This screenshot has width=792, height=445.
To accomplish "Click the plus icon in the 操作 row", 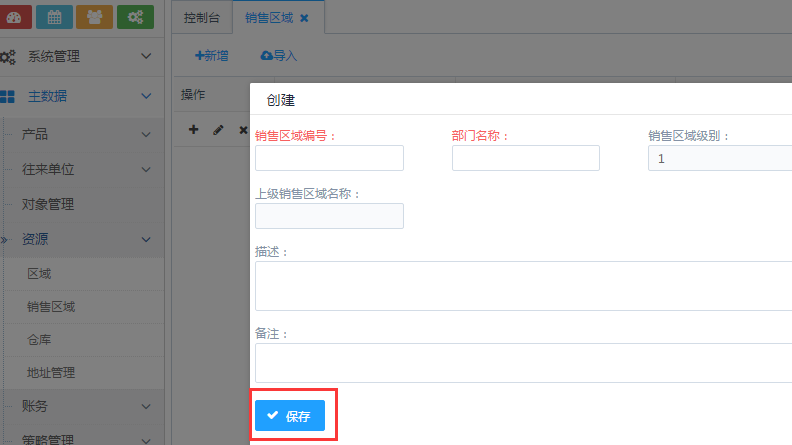I will 194,130.
